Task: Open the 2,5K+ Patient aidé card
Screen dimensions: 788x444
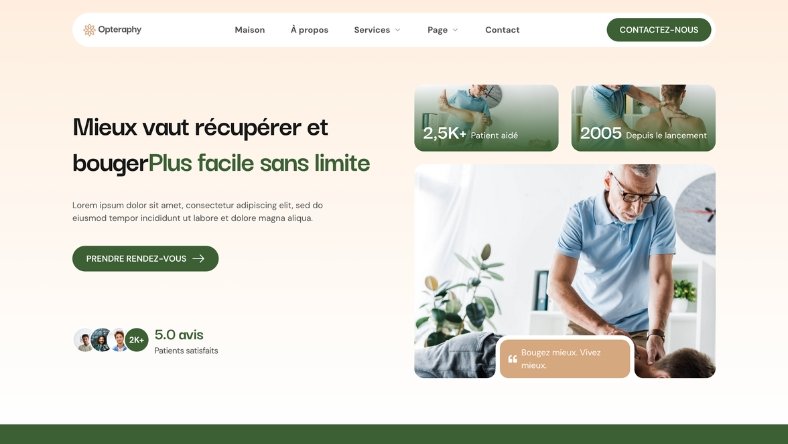Action: pyautogui.click(x=486, y=118)
